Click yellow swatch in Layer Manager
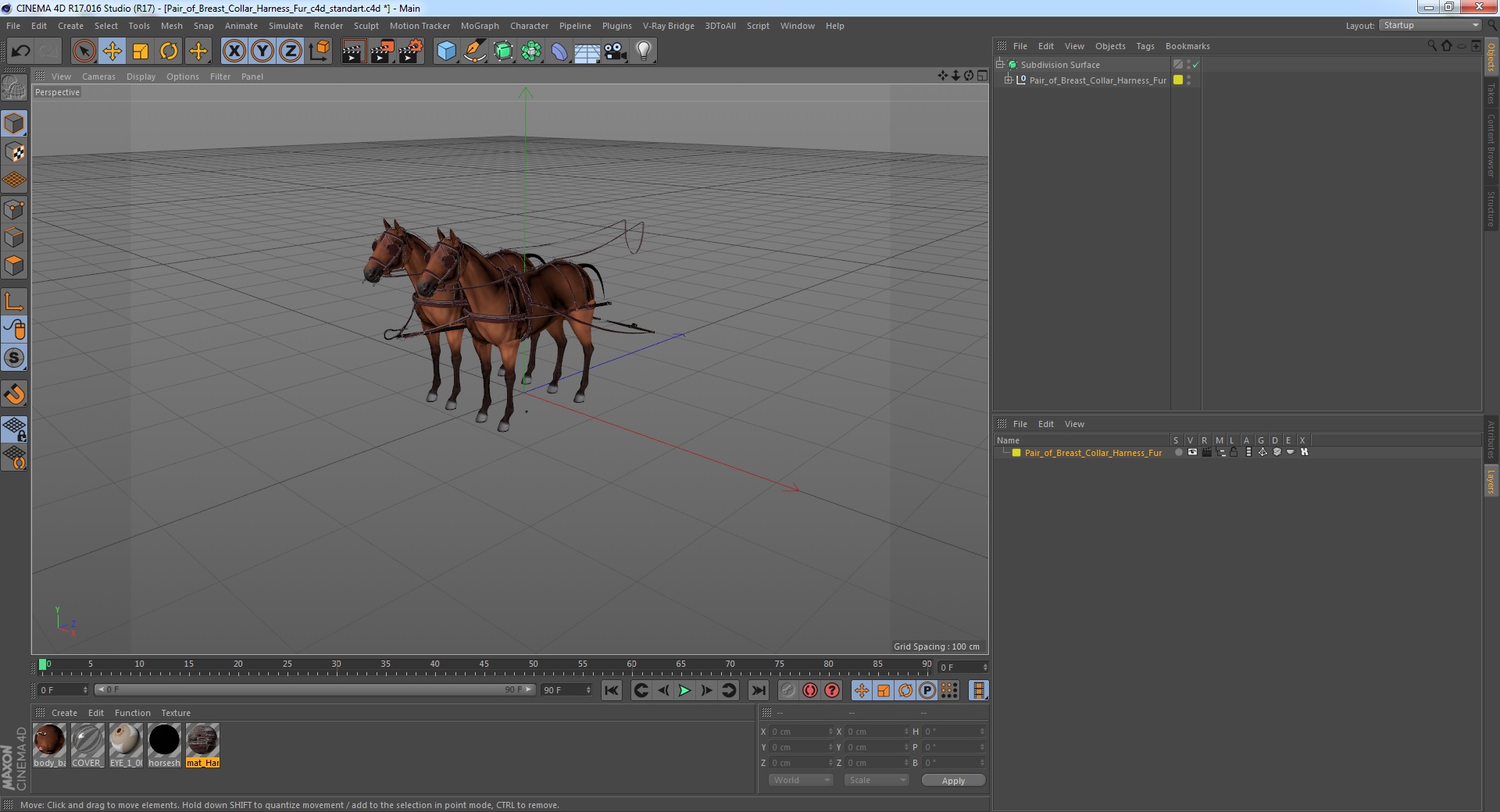The width and height of the screenshot is (1500, 812). [1016, 452]
